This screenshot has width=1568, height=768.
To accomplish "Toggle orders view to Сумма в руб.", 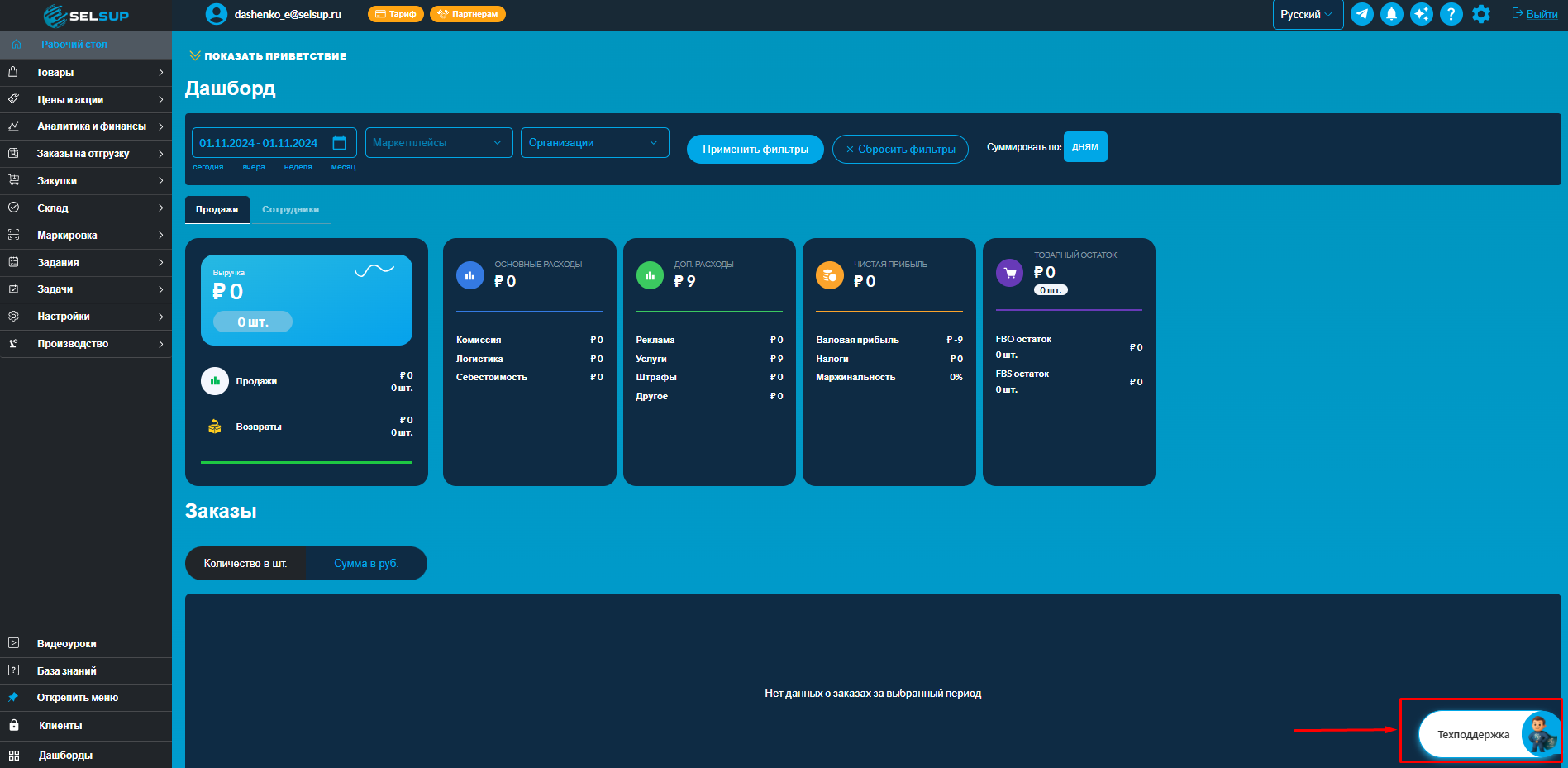I will point(366,564).
